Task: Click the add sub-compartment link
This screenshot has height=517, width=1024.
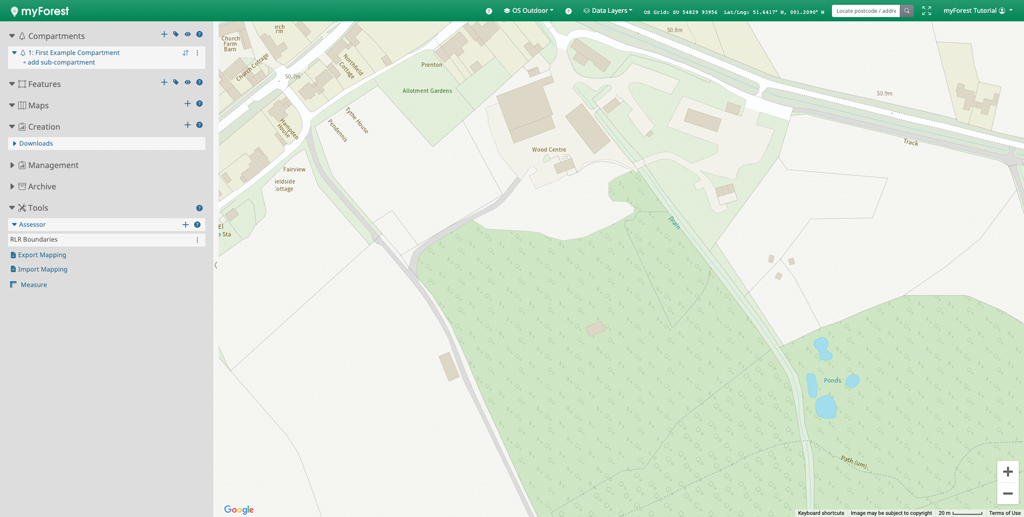Action: [x=59, y=62]
